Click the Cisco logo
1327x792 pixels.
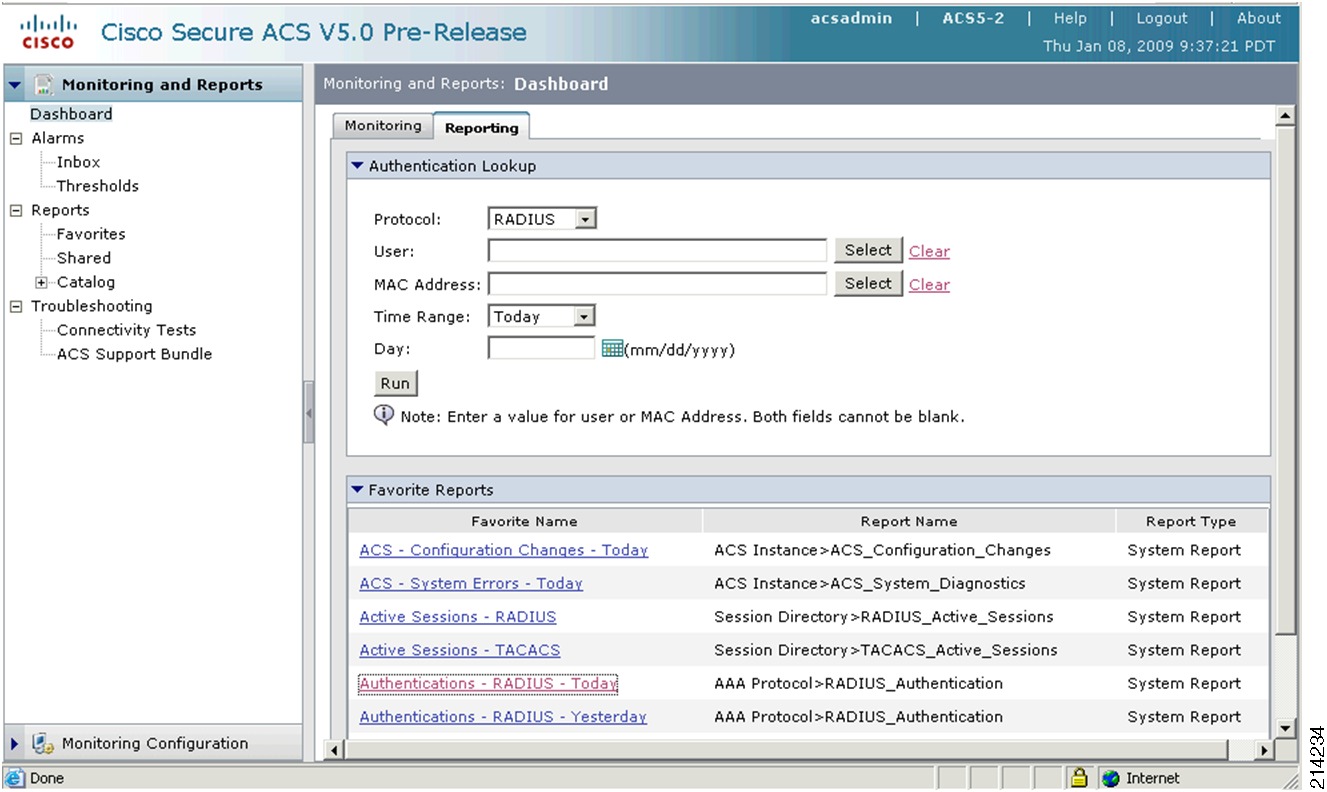click(47, 32)
